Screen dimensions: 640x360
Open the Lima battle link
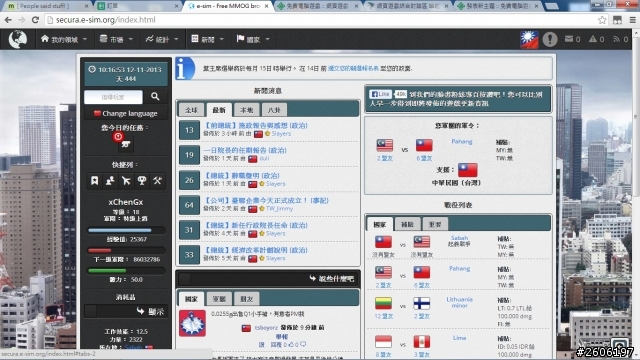(459, 338)
